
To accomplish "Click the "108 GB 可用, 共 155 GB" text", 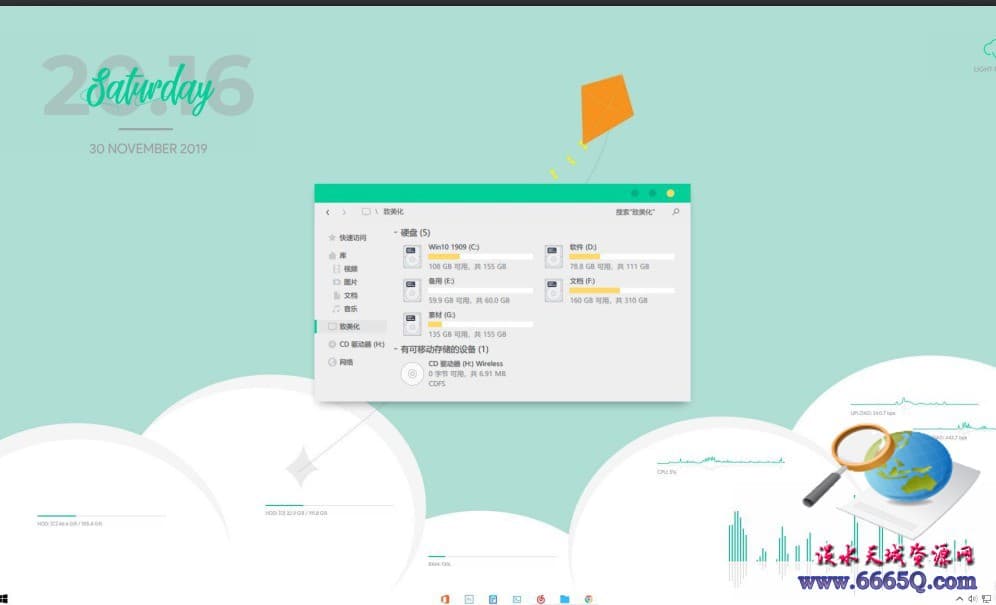I will click(468, 267).
